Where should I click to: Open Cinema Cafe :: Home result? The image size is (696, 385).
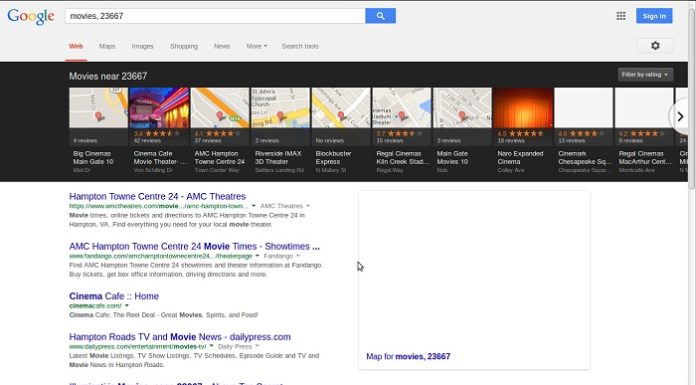[x=114, y=296]
